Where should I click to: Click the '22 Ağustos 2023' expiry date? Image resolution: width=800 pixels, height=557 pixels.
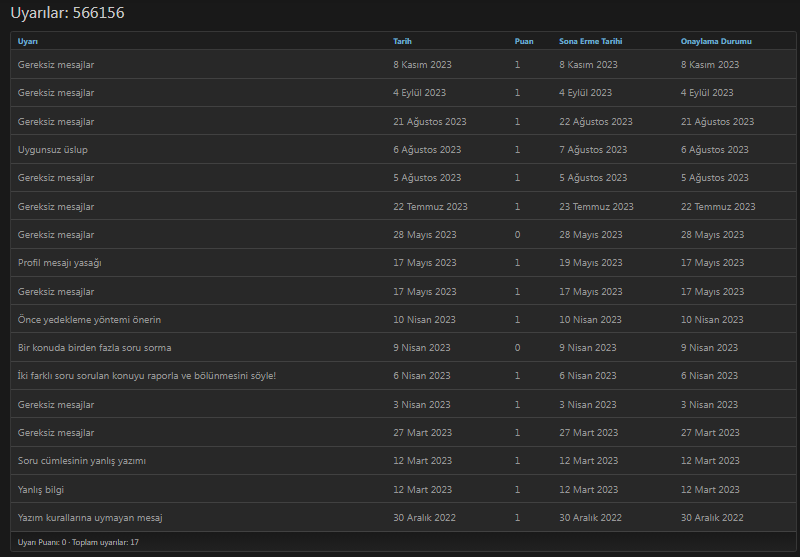coord(595,121)
